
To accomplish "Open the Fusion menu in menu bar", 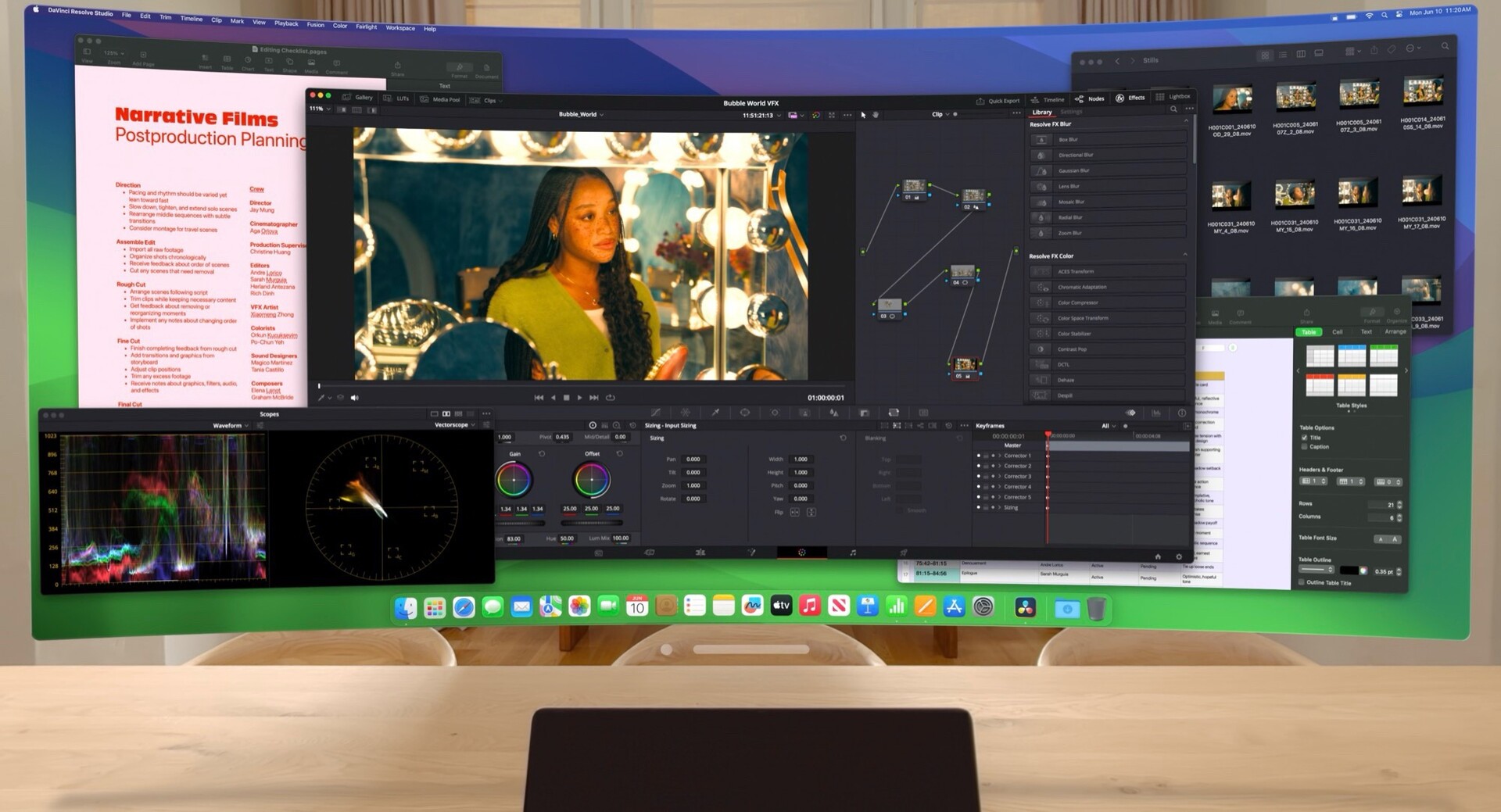I will point(315,24).
